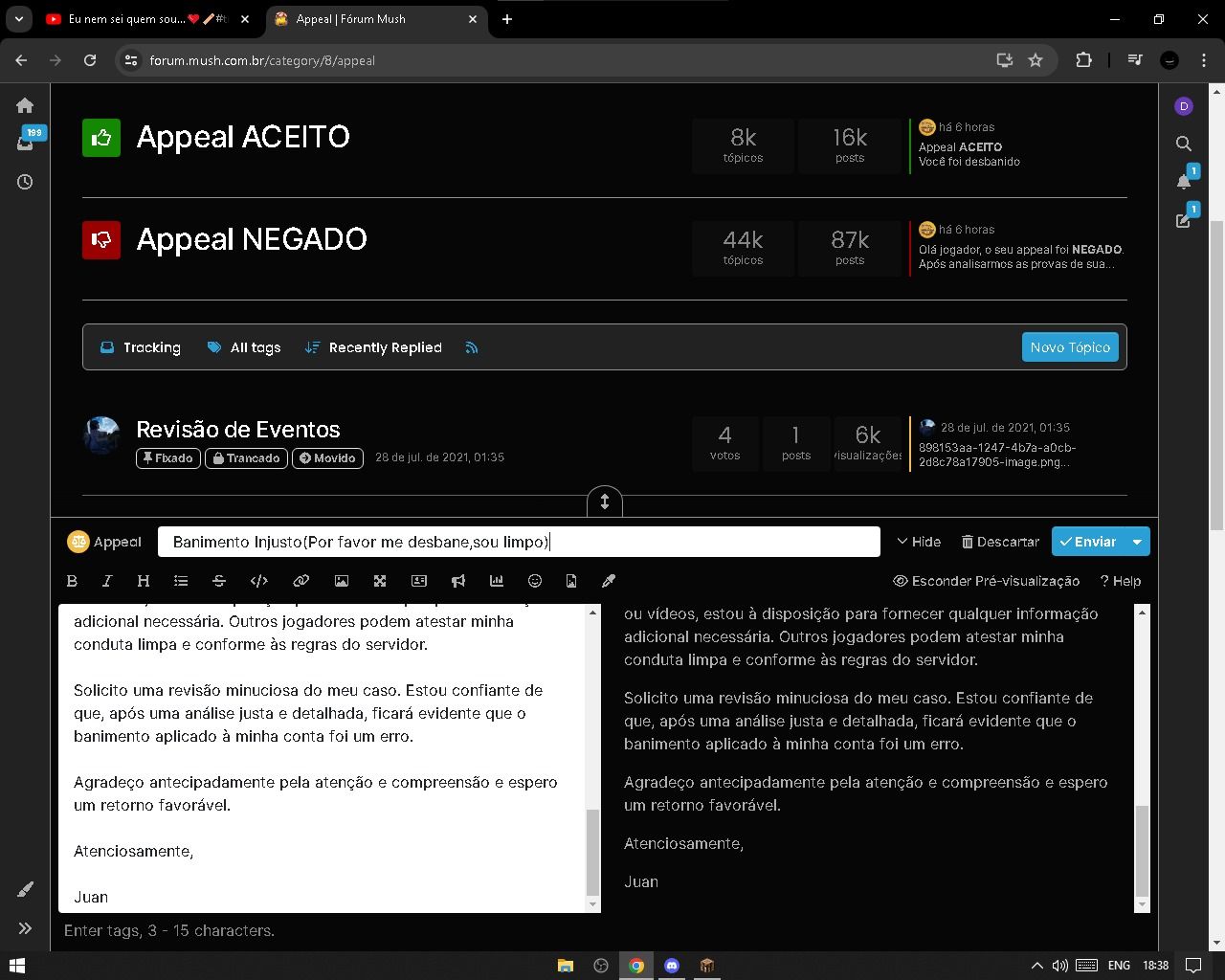Open the Tracking dropdown
1225x980 pixels.
click(x=141, y=347)
